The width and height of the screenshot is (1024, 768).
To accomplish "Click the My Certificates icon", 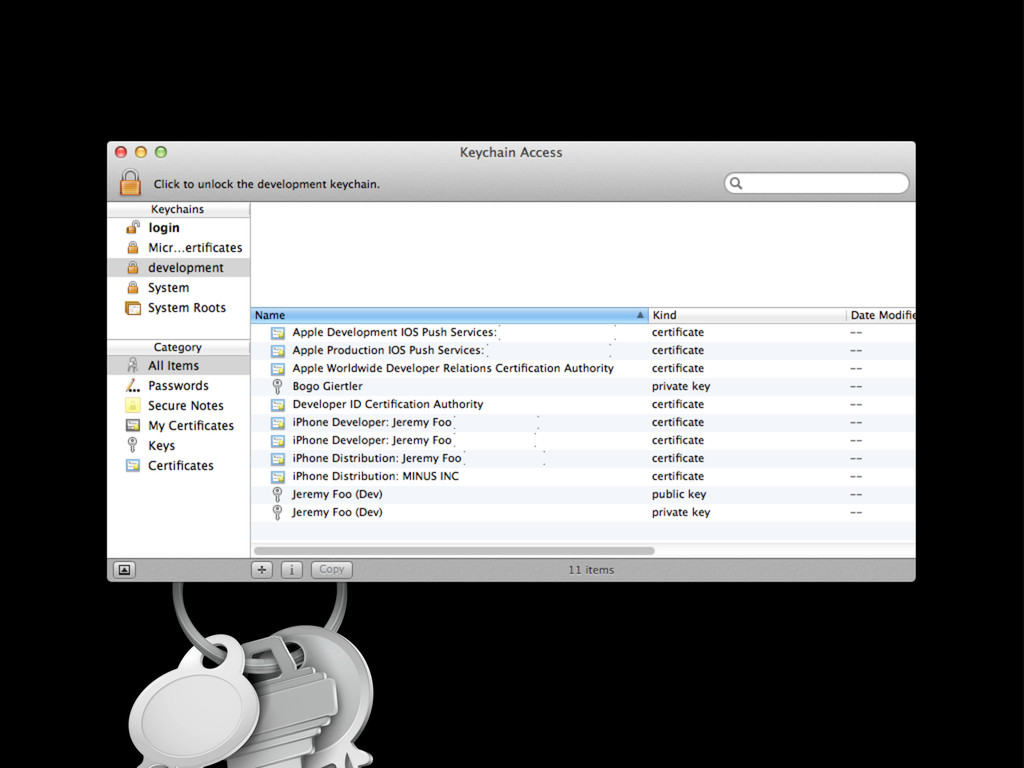I will [133, 426].
